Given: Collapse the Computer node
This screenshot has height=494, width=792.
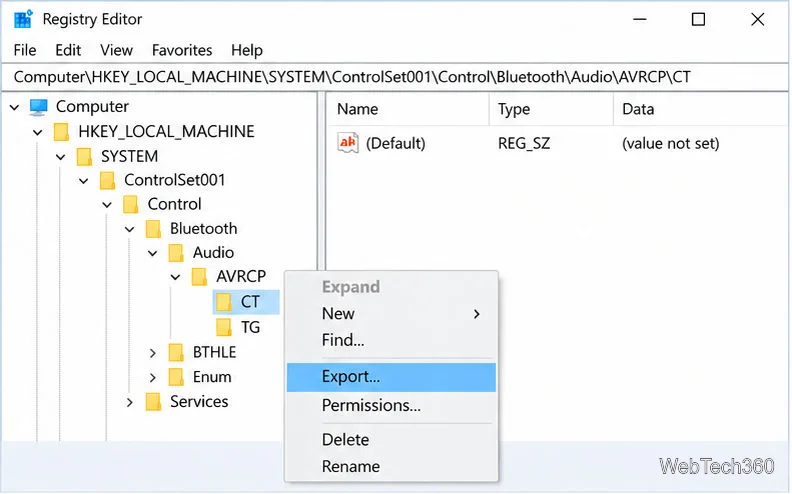Looking at the screenshot, I should pos(15,107).
